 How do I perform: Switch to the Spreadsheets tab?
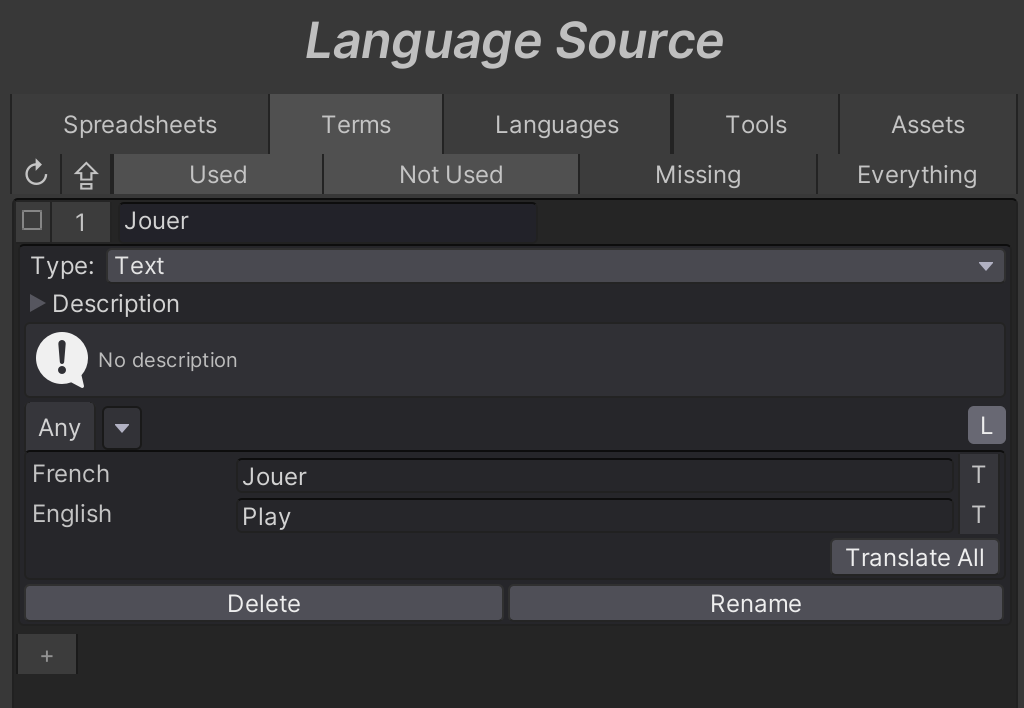[x=140, y=125]
